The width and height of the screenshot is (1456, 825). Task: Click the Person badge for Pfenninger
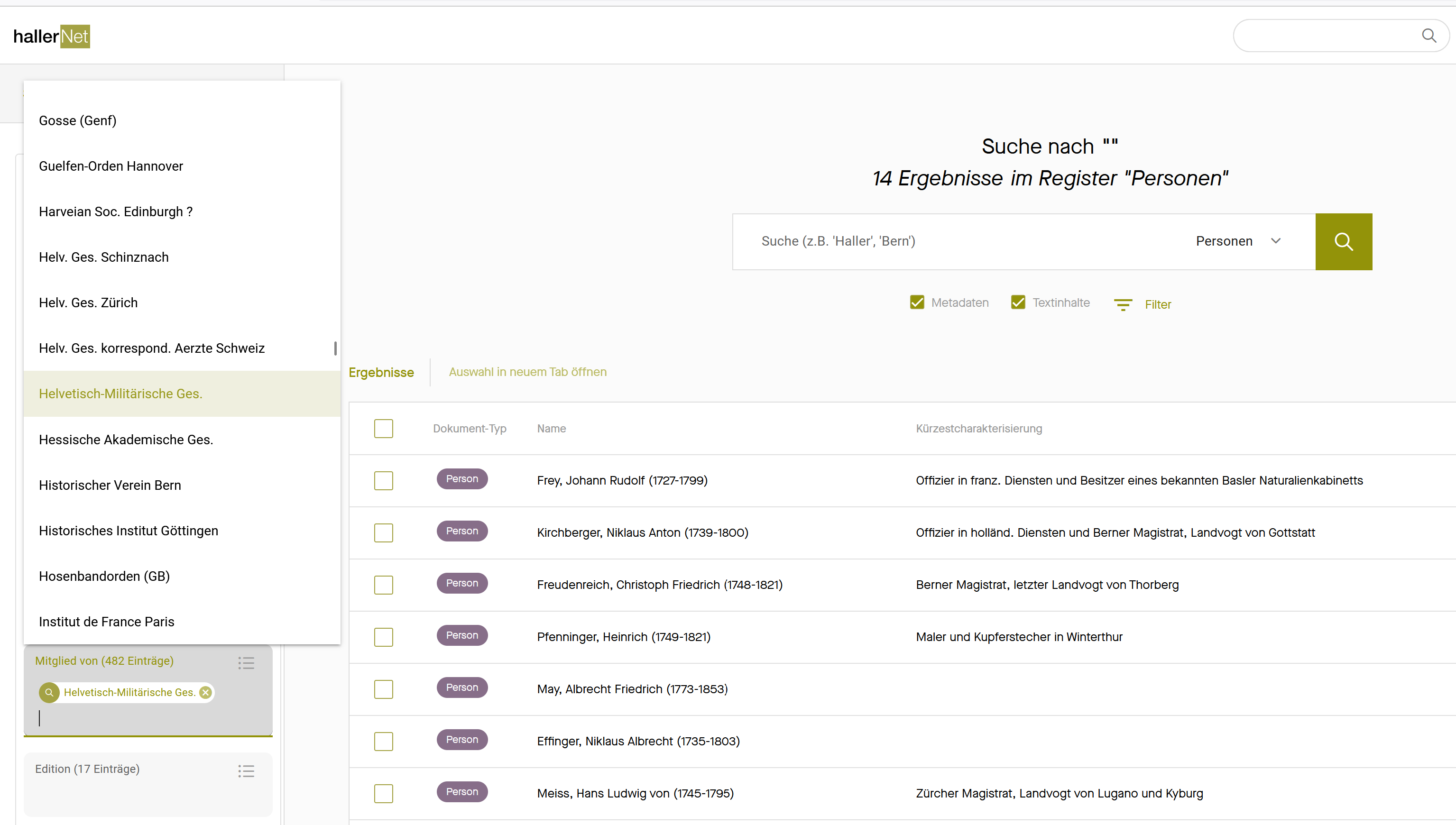point(462,635)
